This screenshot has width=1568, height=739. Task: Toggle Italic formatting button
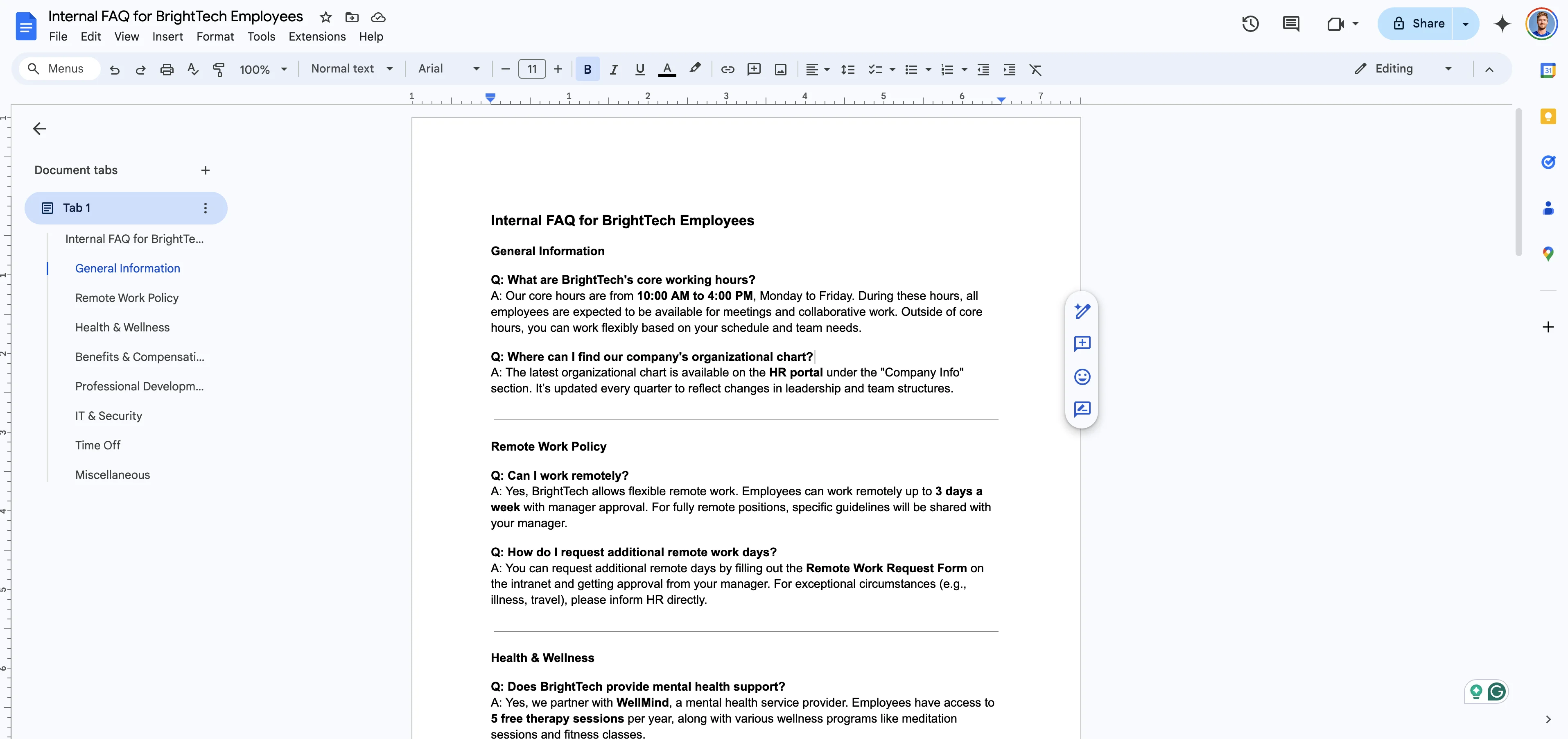tap(614, 70)
